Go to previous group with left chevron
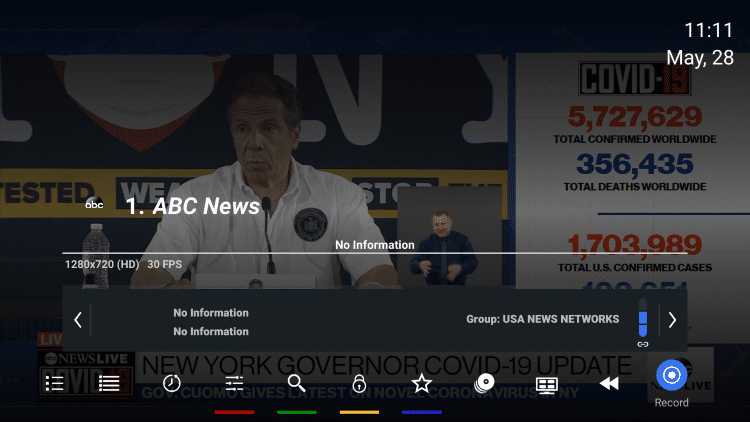This screenshot has height=422, width=750. coord(78,320)
